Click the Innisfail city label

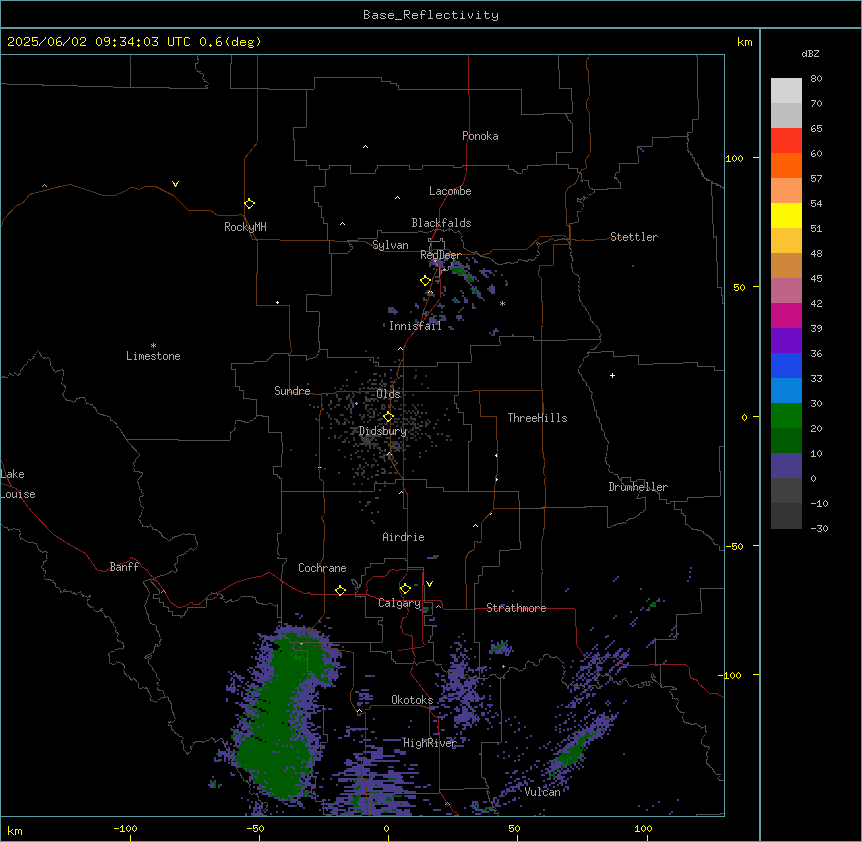coord(415,326)
